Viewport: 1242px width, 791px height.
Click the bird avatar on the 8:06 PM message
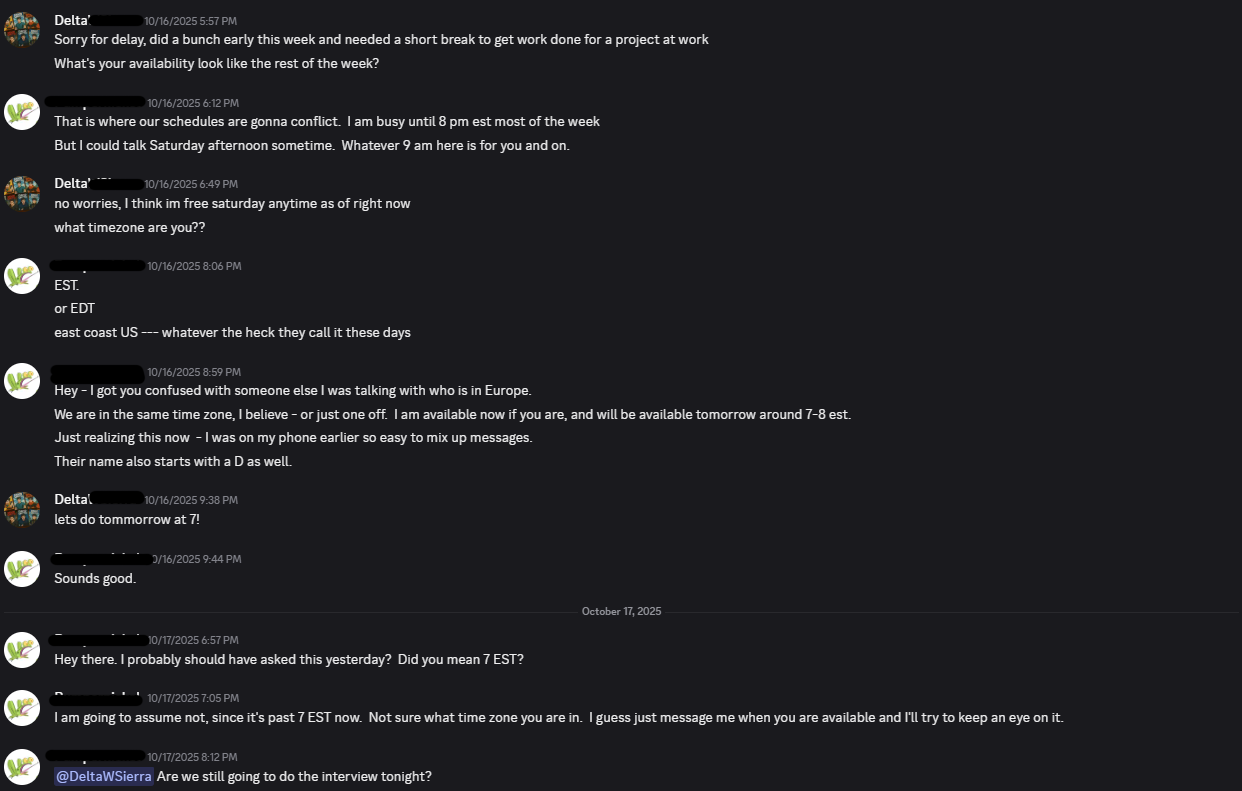point(22,275)
